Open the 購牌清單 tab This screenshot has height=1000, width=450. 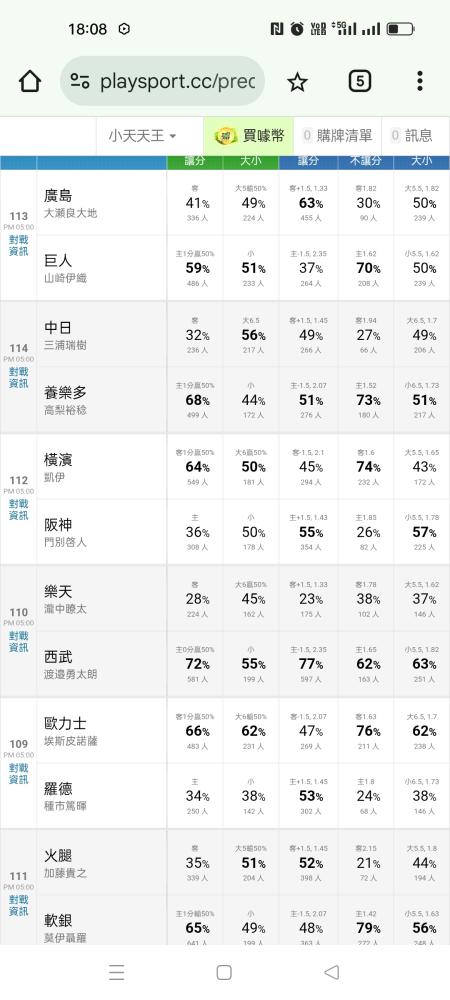[x=337, y=136]
